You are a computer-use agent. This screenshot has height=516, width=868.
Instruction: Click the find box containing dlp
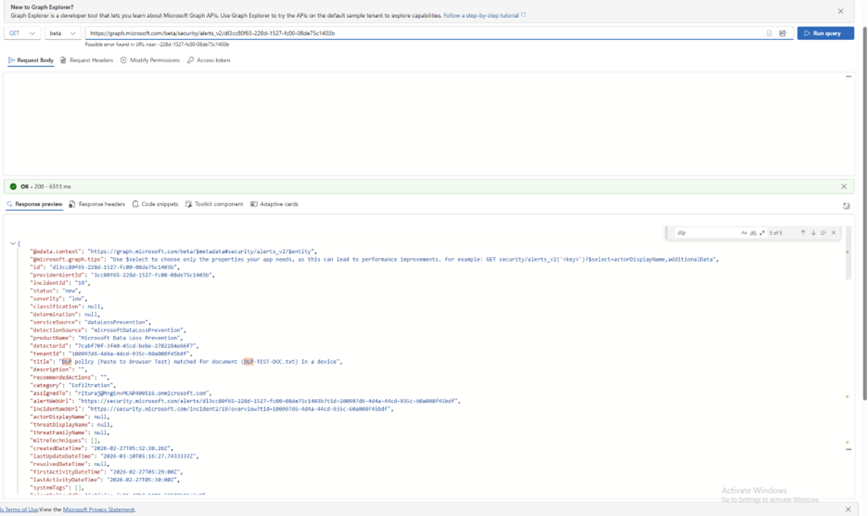click(x=707, y=233)
